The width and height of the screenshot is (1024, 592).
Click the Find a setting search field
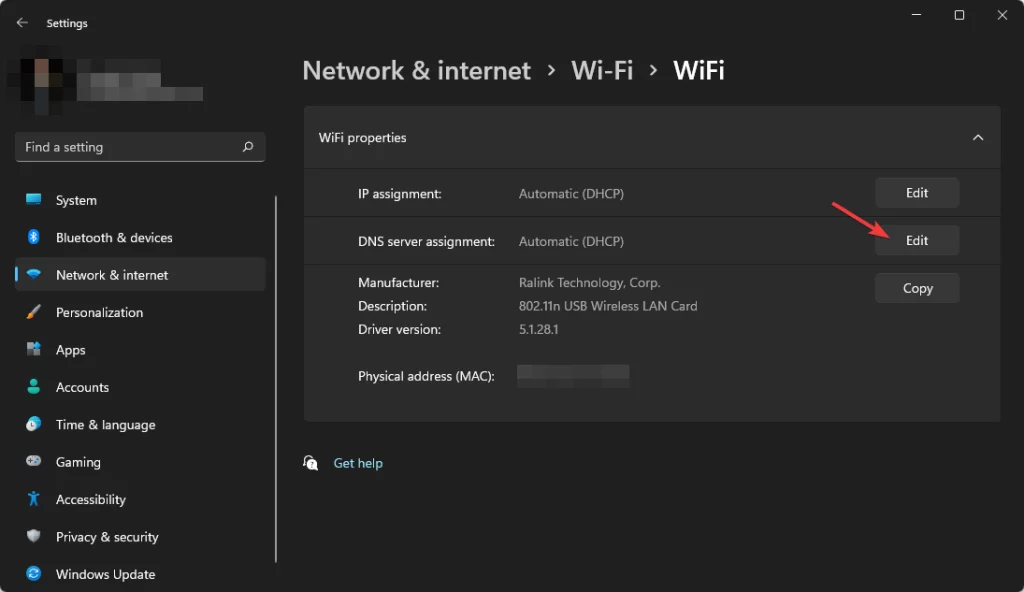[120, 146]
